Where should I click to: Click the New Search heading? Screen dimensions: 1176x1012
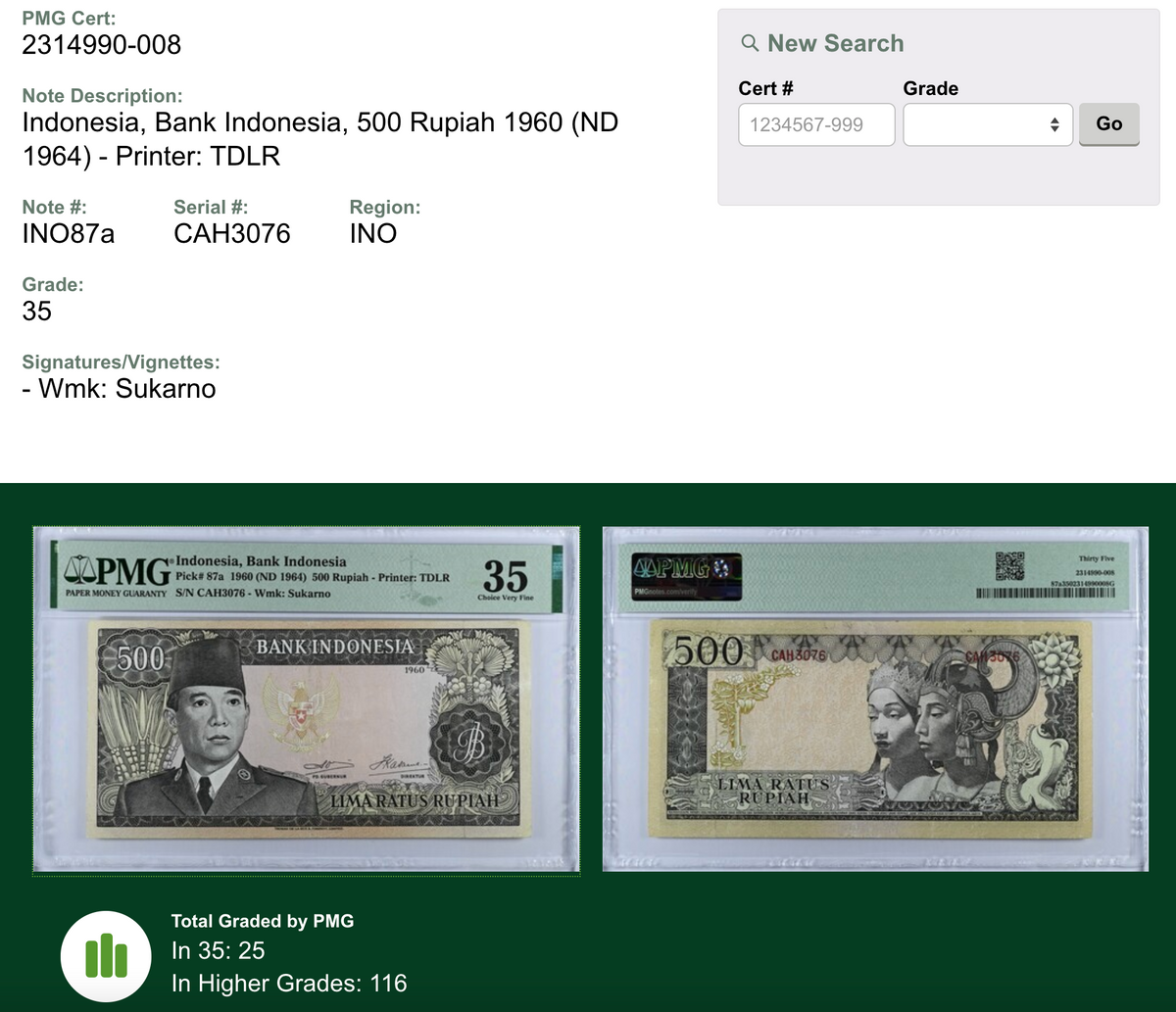click(x=836, y=43)
